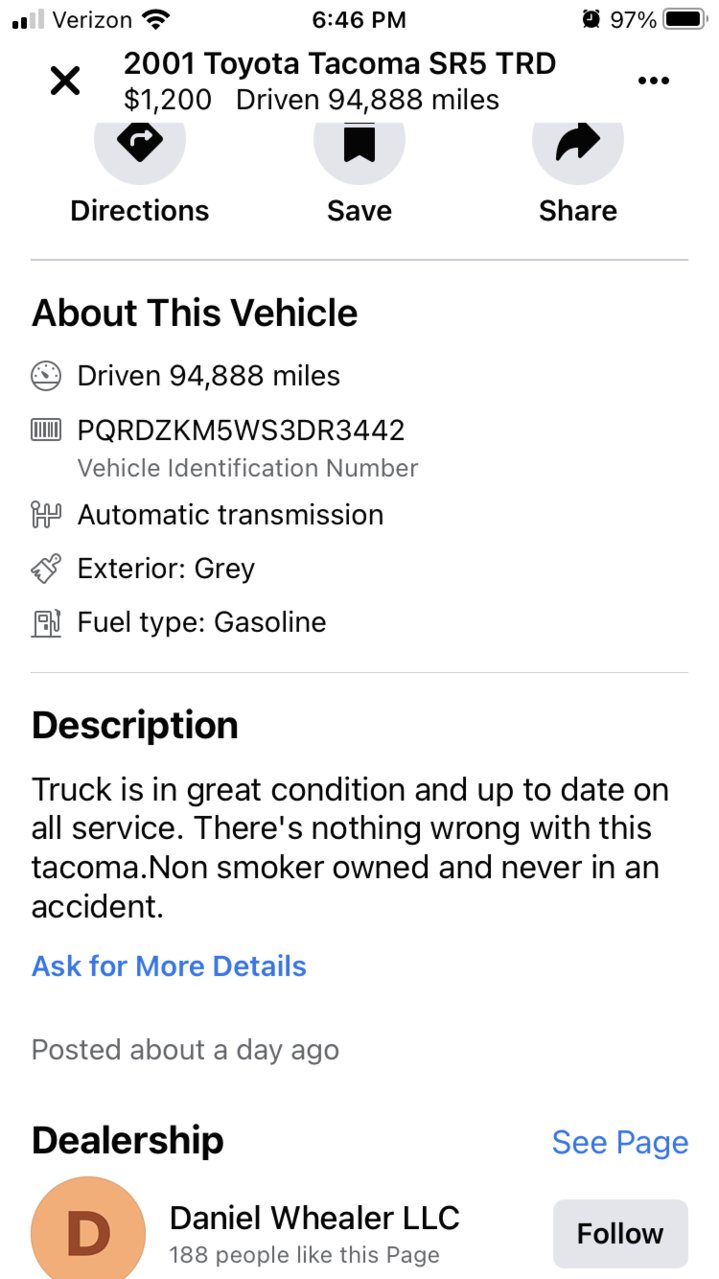Tap the transmission gear shift icon
This screenshot has width=719, height=1279.
pyautogui.click(x=47, y=515)
